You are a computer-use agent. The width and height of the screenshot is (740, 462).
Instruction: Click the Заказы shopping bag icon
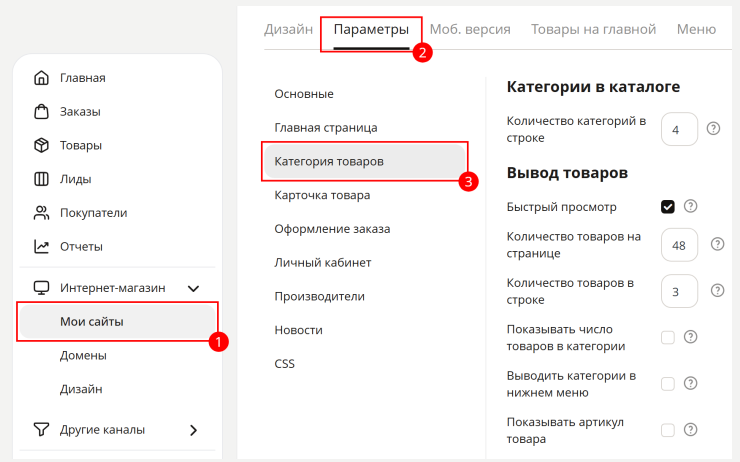point(41,112)
